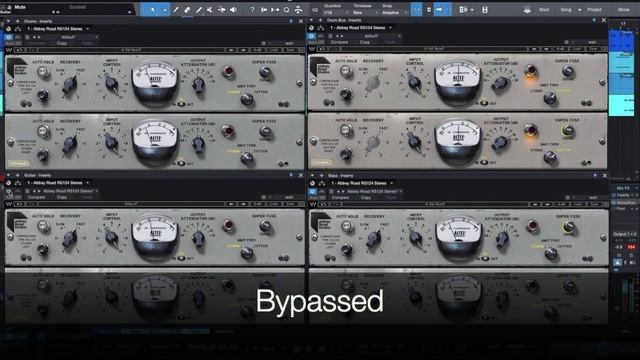640x360 pixels.
Task: Select the Listen speaker tool
Action: tap(233, 10)
